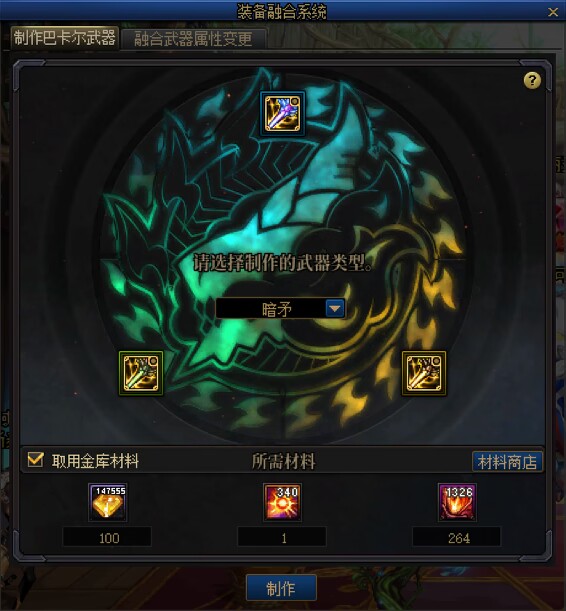Switch to the 制作巴卡尔武器 tab
The image size is (566, 611).
pos(65,38)
